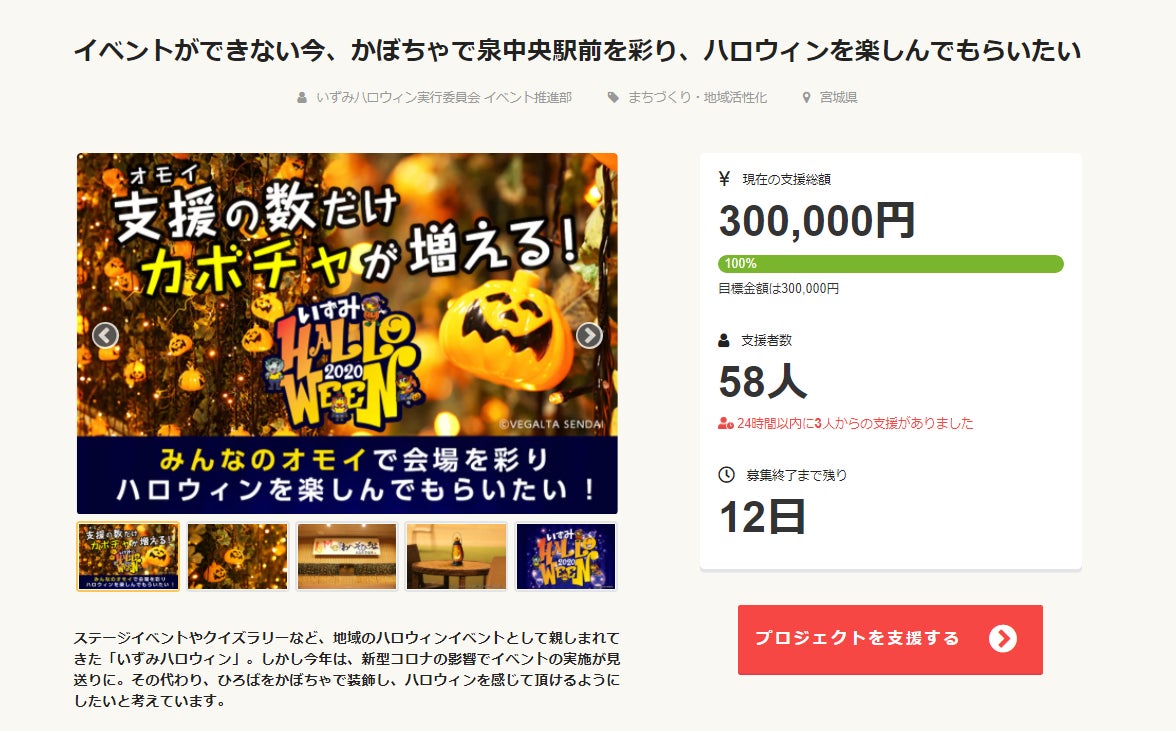This screenshot has height=731, width=1176.
Task: Select first thumbnail with pumpkin banner
Action: coord(128,556)
